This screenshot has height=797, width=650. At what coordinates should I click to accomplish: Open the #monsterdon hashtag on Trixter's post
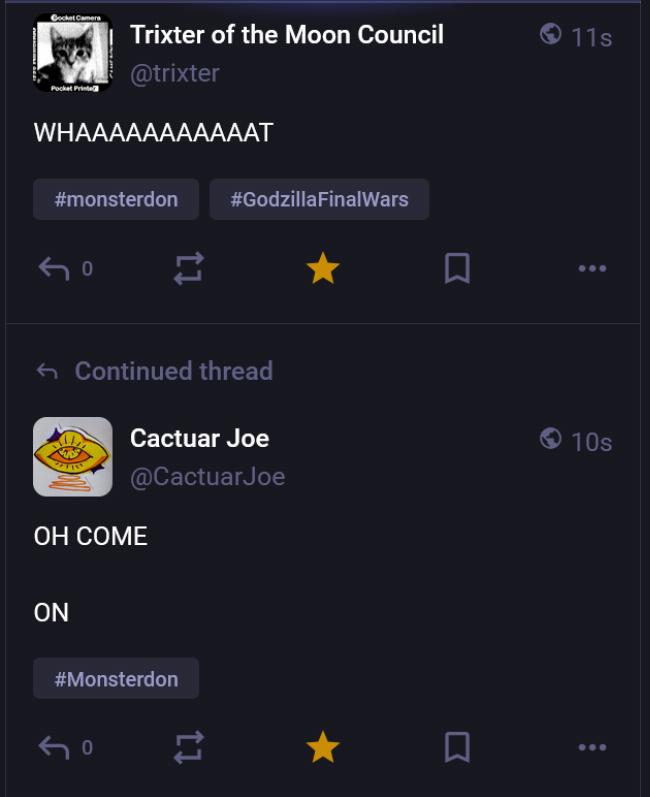(x=116, y=199)
